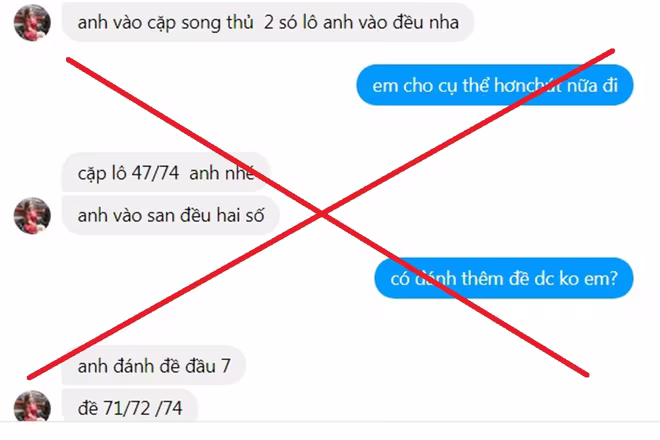Screen dimensions: 660x440
Task: Select the "anh vào san đều hai số" bubble
Action: [x=170, y=215]
